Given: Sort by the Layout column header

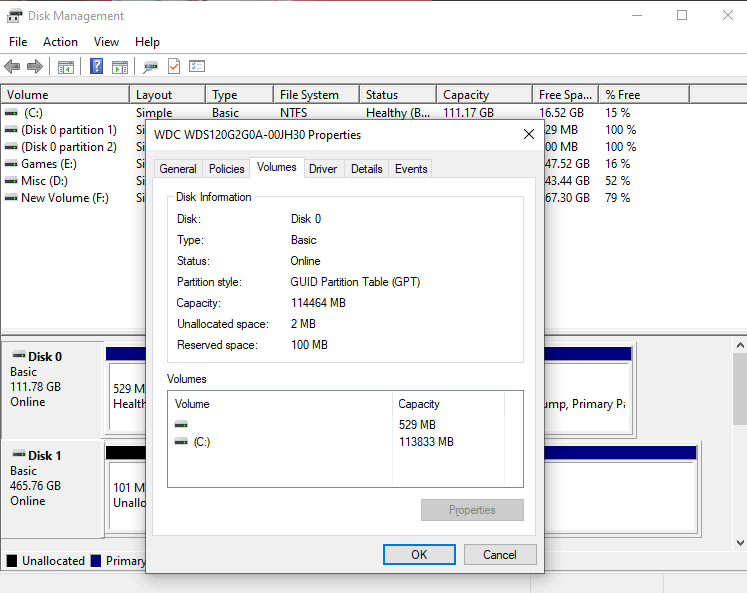Looking at the screenshot, I should click(168, 95).
